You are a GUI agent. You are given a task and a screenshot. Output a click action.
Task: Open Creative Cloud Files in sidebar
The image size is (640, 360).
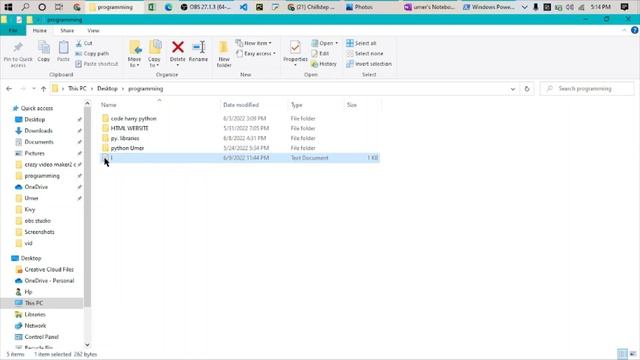[49, 269]
